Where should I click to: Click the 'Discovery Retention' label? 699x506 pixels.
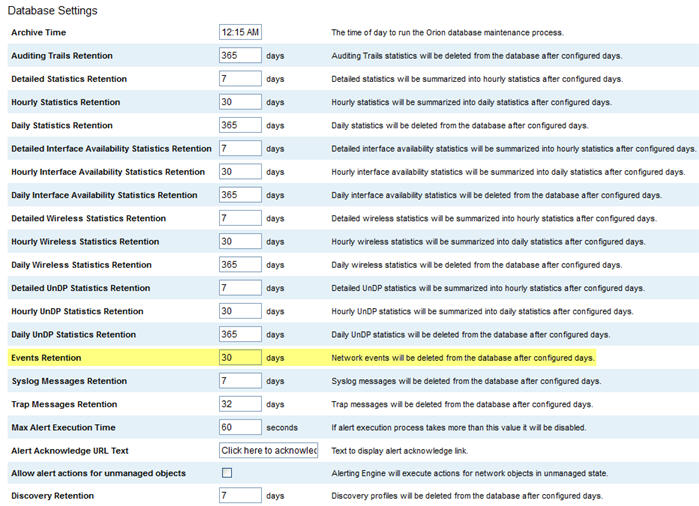coord(53,496)
